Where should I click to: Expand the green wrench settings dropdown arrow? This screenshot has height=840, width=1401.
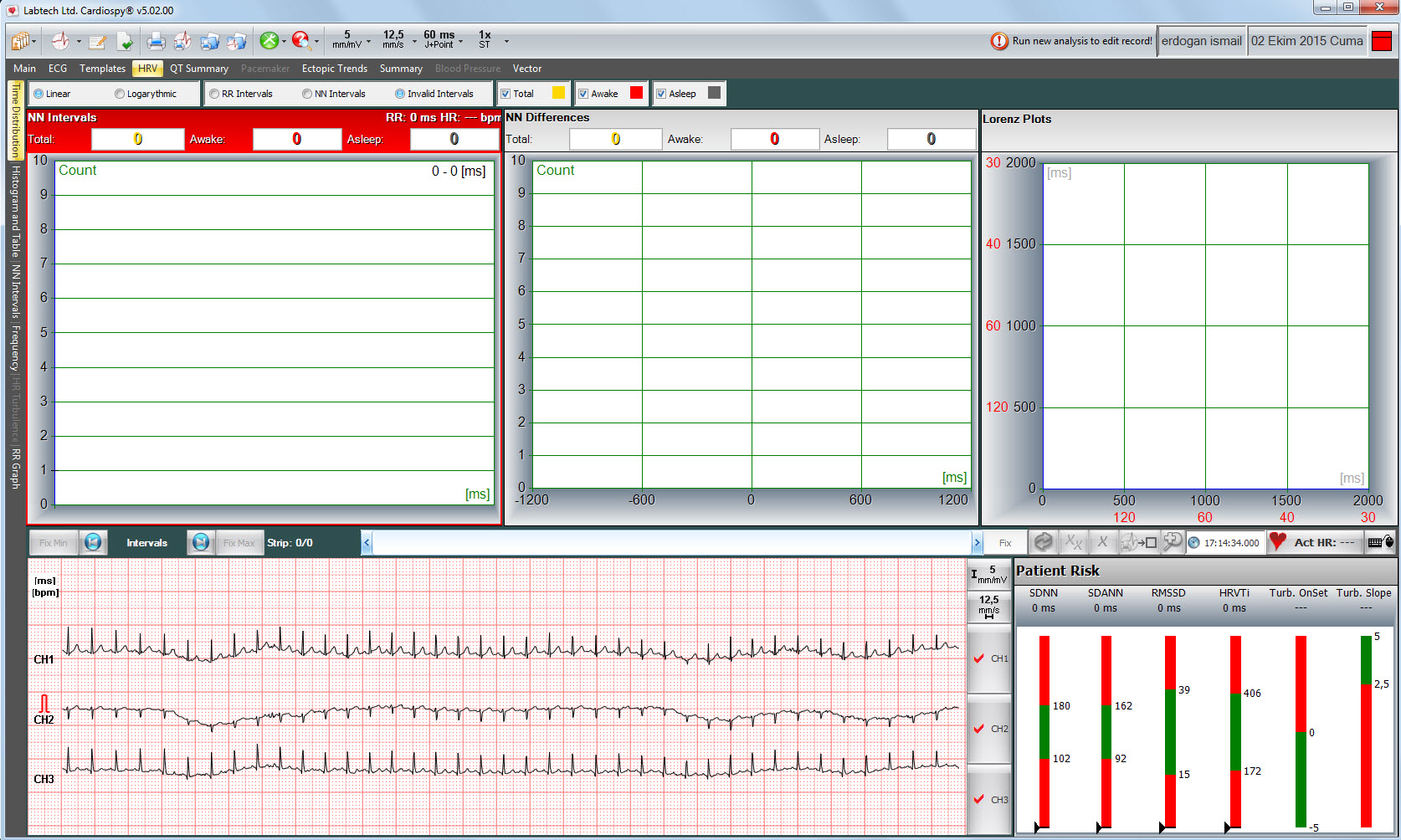pos(285,41)
